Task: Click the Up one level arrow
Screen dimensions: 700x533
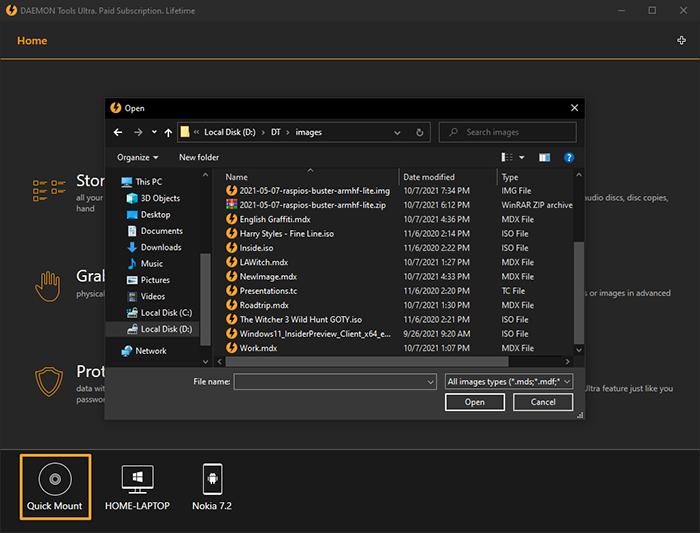Action: 168,132
